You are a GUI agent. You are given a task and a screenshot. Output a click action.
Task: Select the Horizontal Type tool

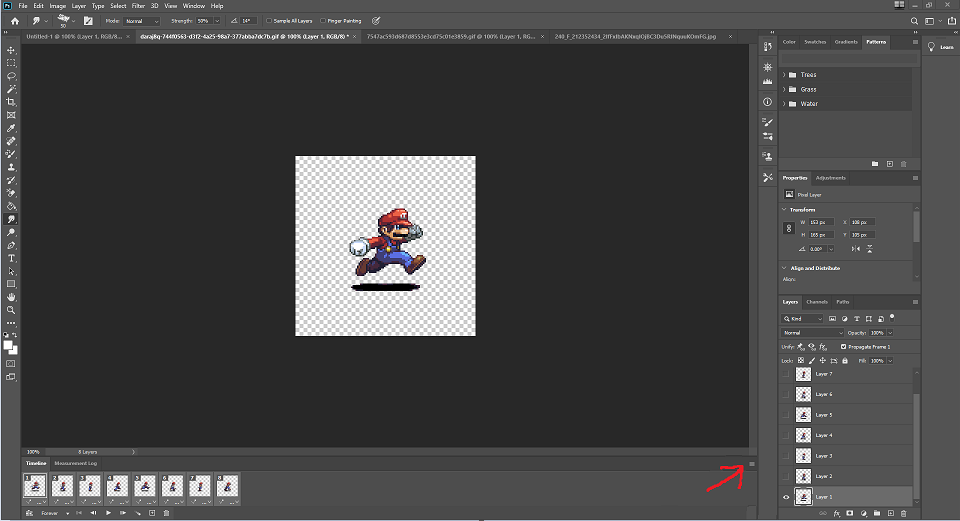coord(11,258)
